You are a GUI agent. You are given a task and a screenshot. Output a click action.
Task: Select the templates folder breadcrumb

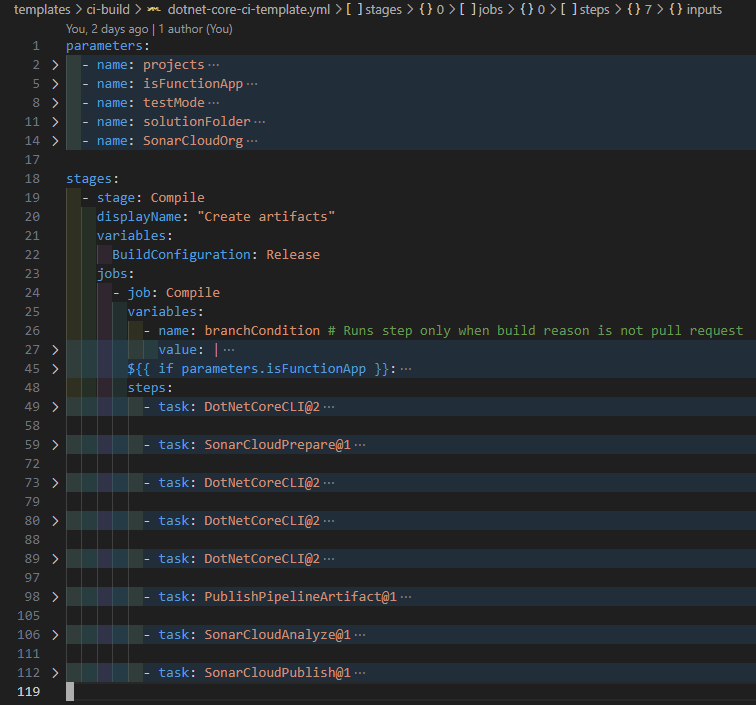(43, 9)
